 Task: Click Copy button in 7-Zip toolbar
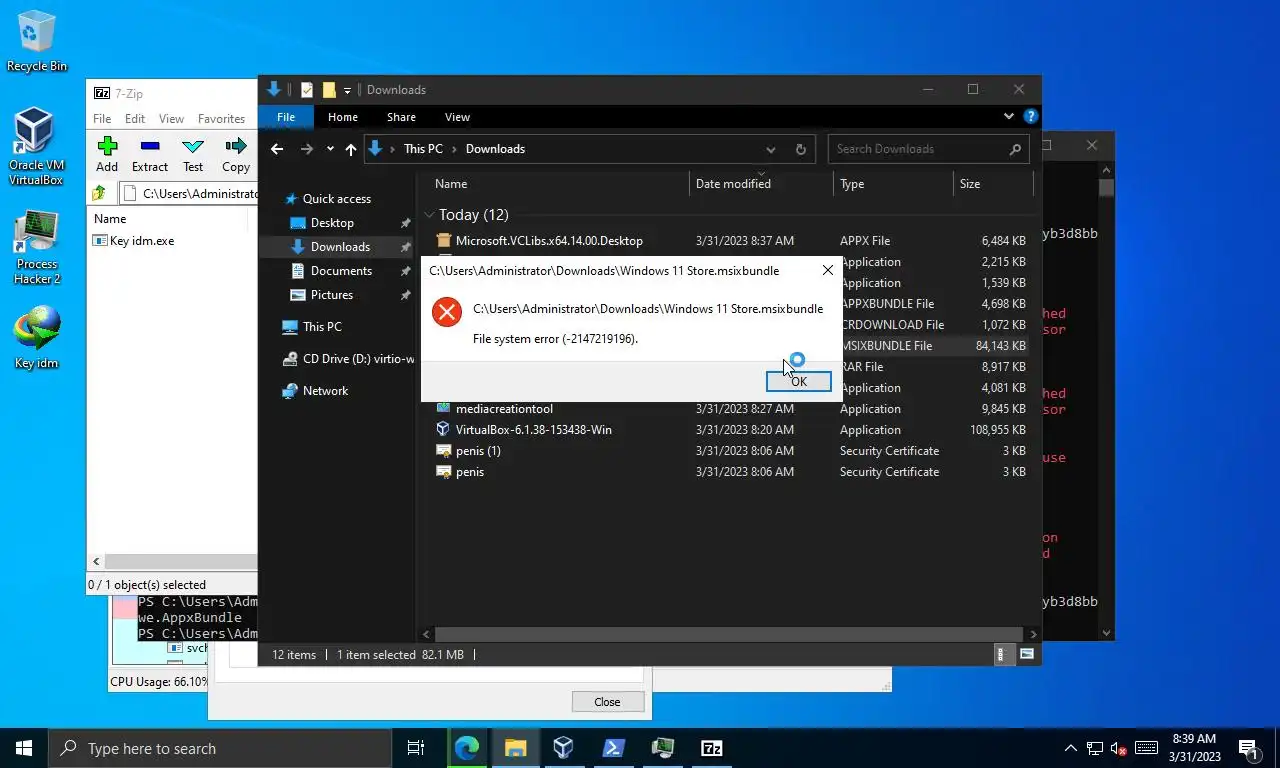tap(236, 155)
